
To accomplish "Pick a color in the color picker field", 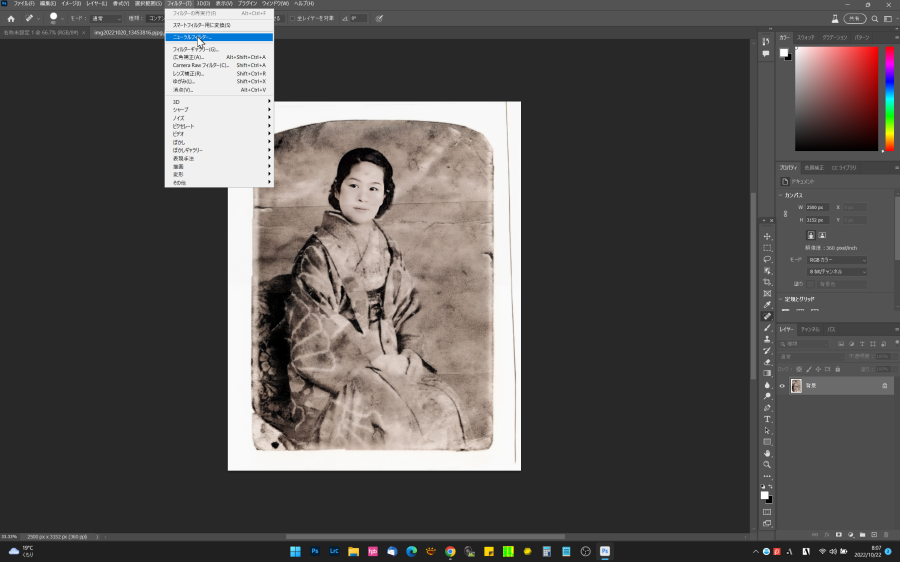I will [836, 99].
